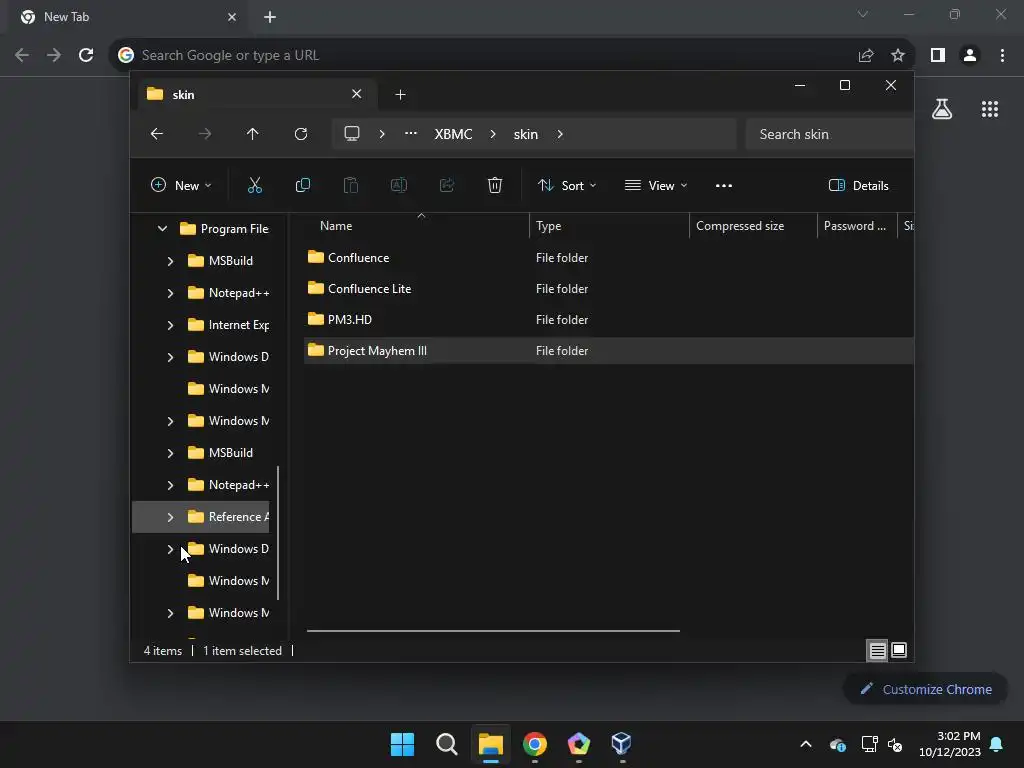This screenshot has width=1024, height=768.
Task: Add a new Explorer tab
Action: [400, 95]
